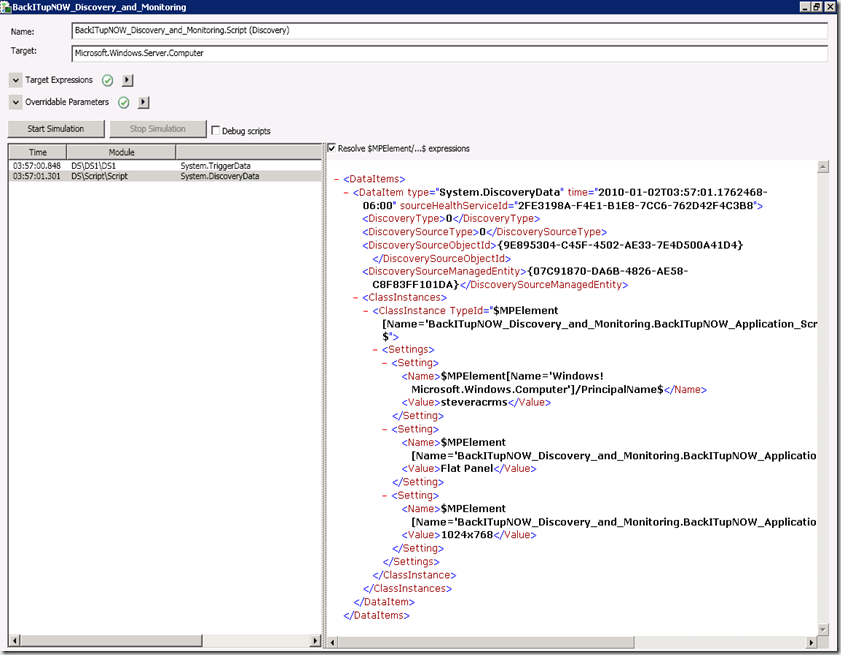Expand the Target Expressions section
This screenshot has height=655, width=841.
[16, 80]
